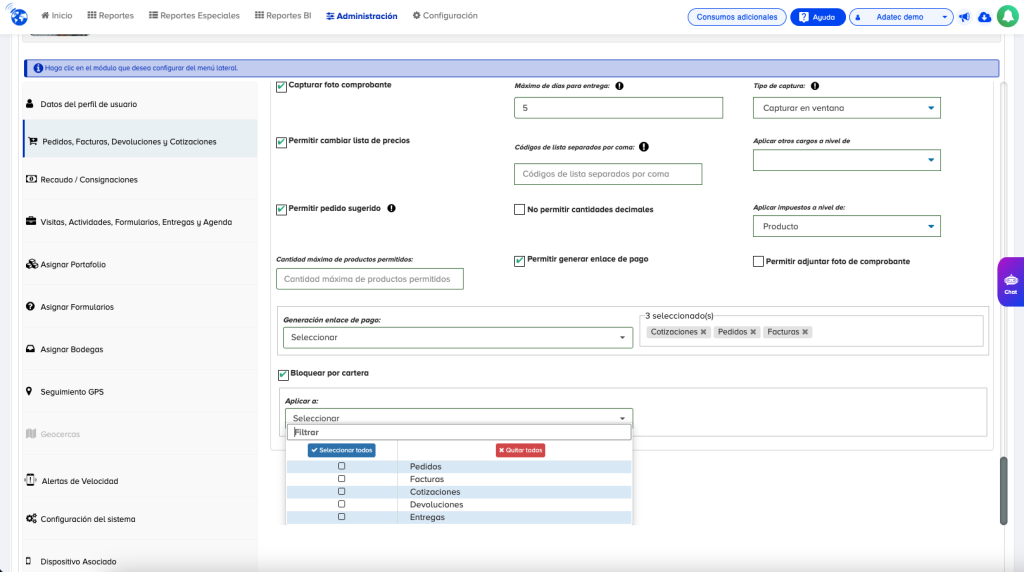Open the megaphone announcements icon
This screenshot has width=1024, height=572.
tap(965, 17)
